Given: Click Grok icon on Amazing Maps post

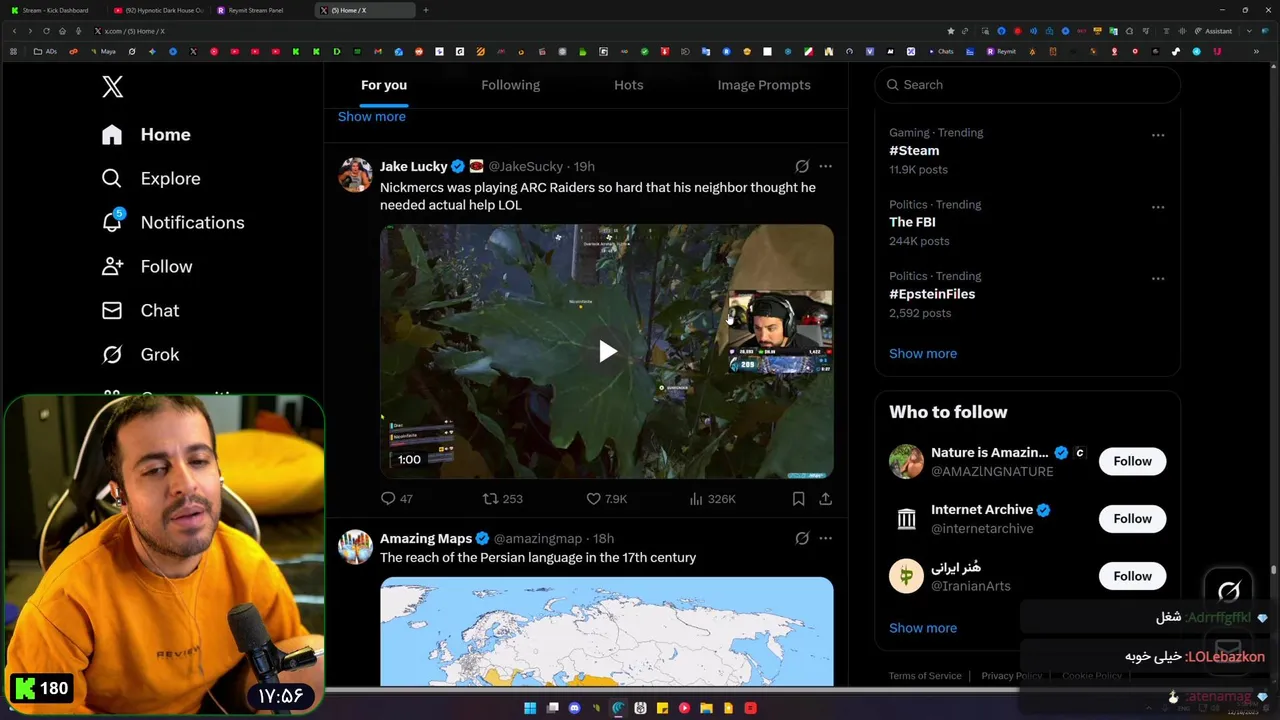Looking at the screenshot, I should click(x=802, y=538).
